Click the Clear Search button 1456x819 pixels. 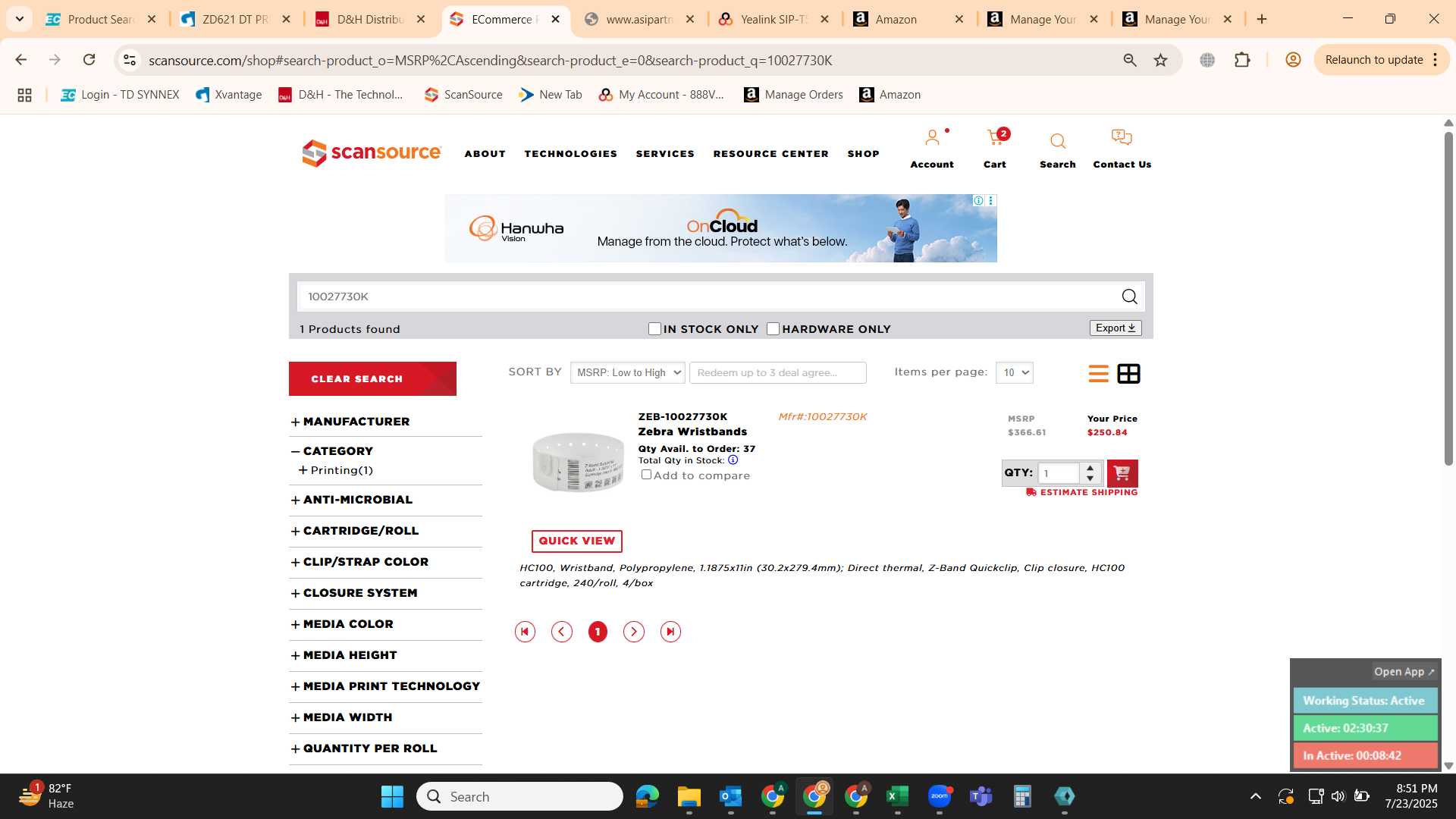[372, 378]
